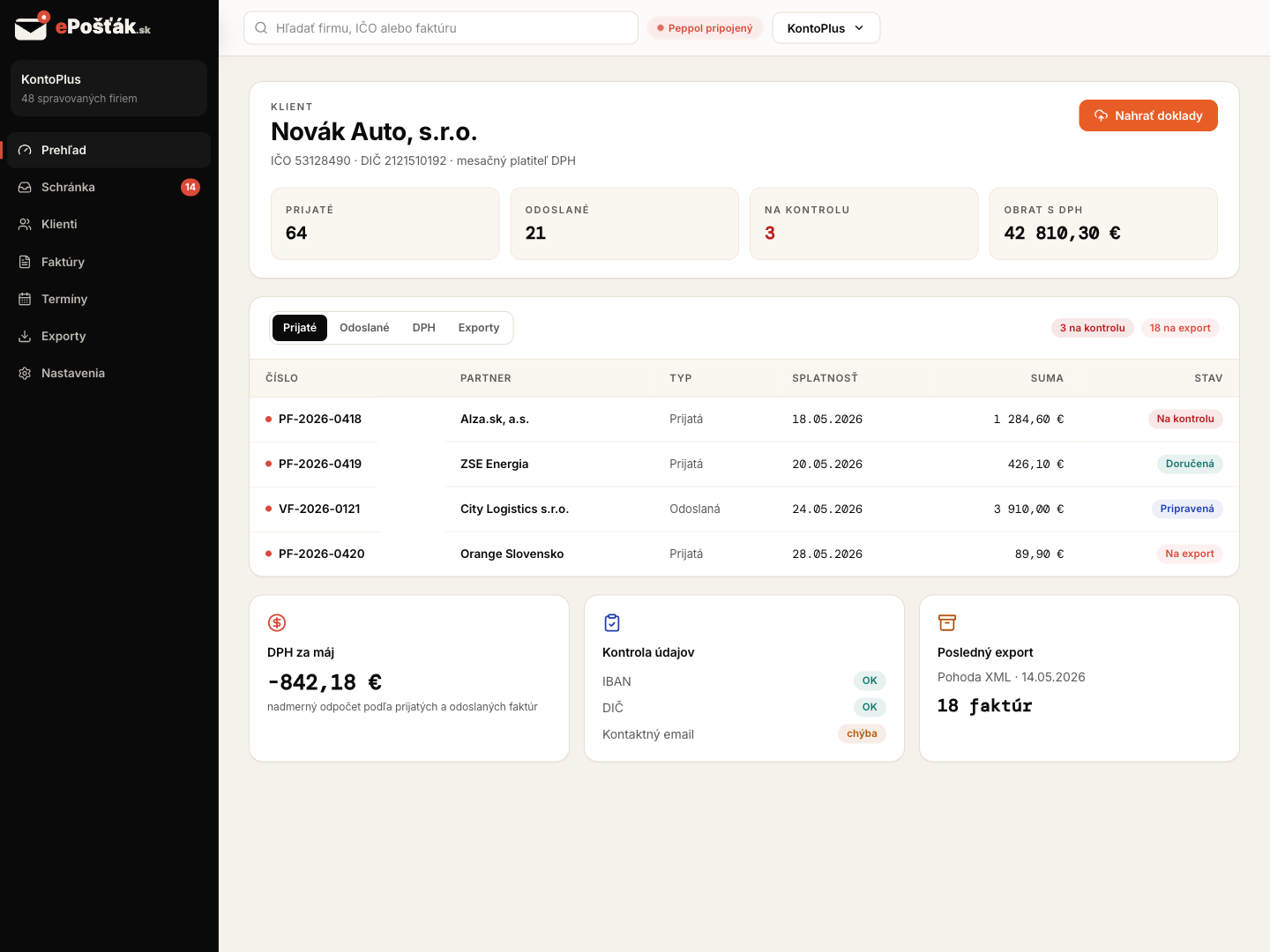The image size is (1270, 952).
Task: Click the ePošták envelope logo icon
Action: tap(31, 27)
